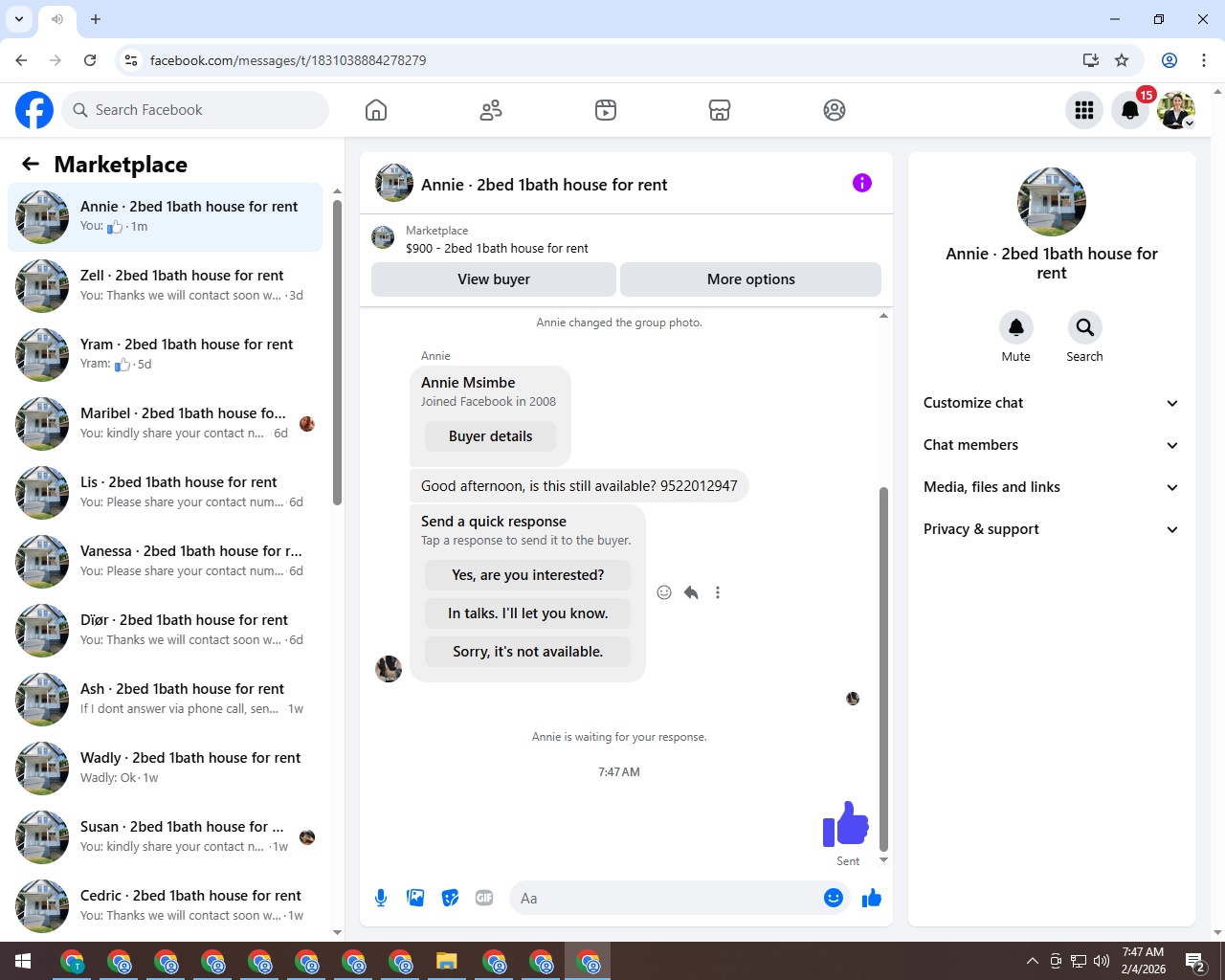Click View buyer button
The image size is (1225, 980).
click(x=494, y=279)
